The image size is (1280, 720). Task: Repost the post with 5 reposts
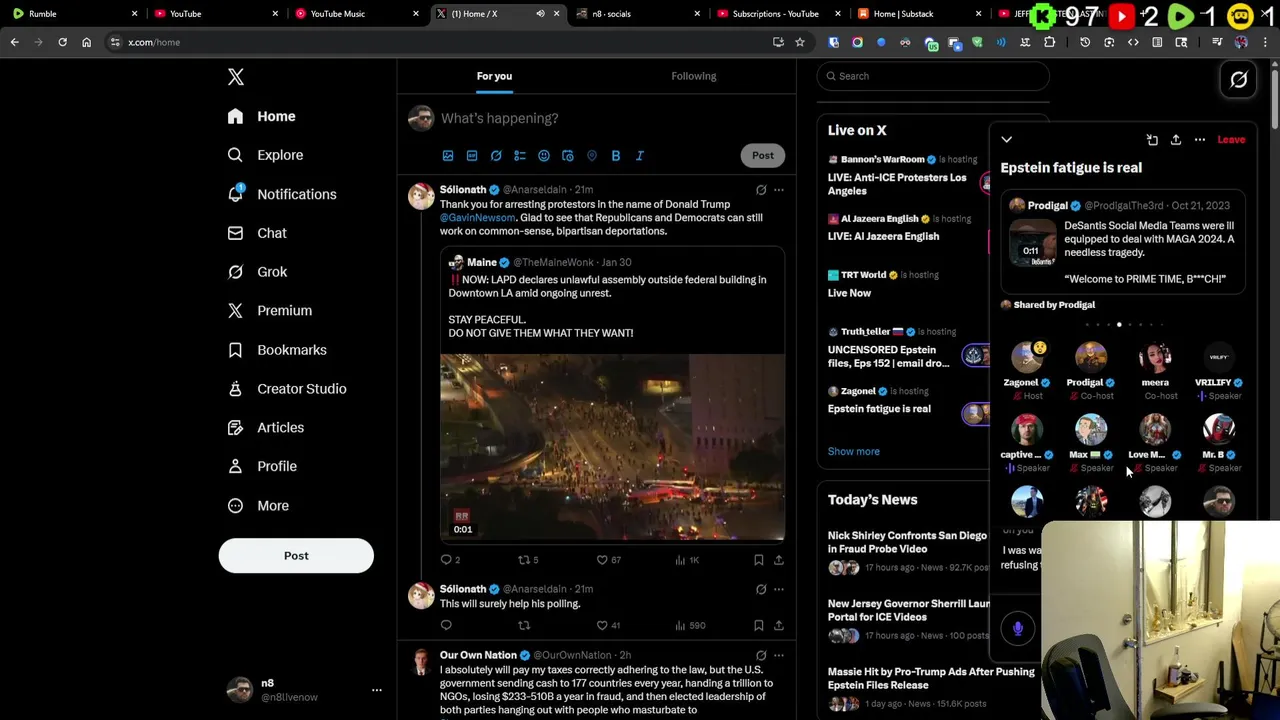(x=528, y=560)
